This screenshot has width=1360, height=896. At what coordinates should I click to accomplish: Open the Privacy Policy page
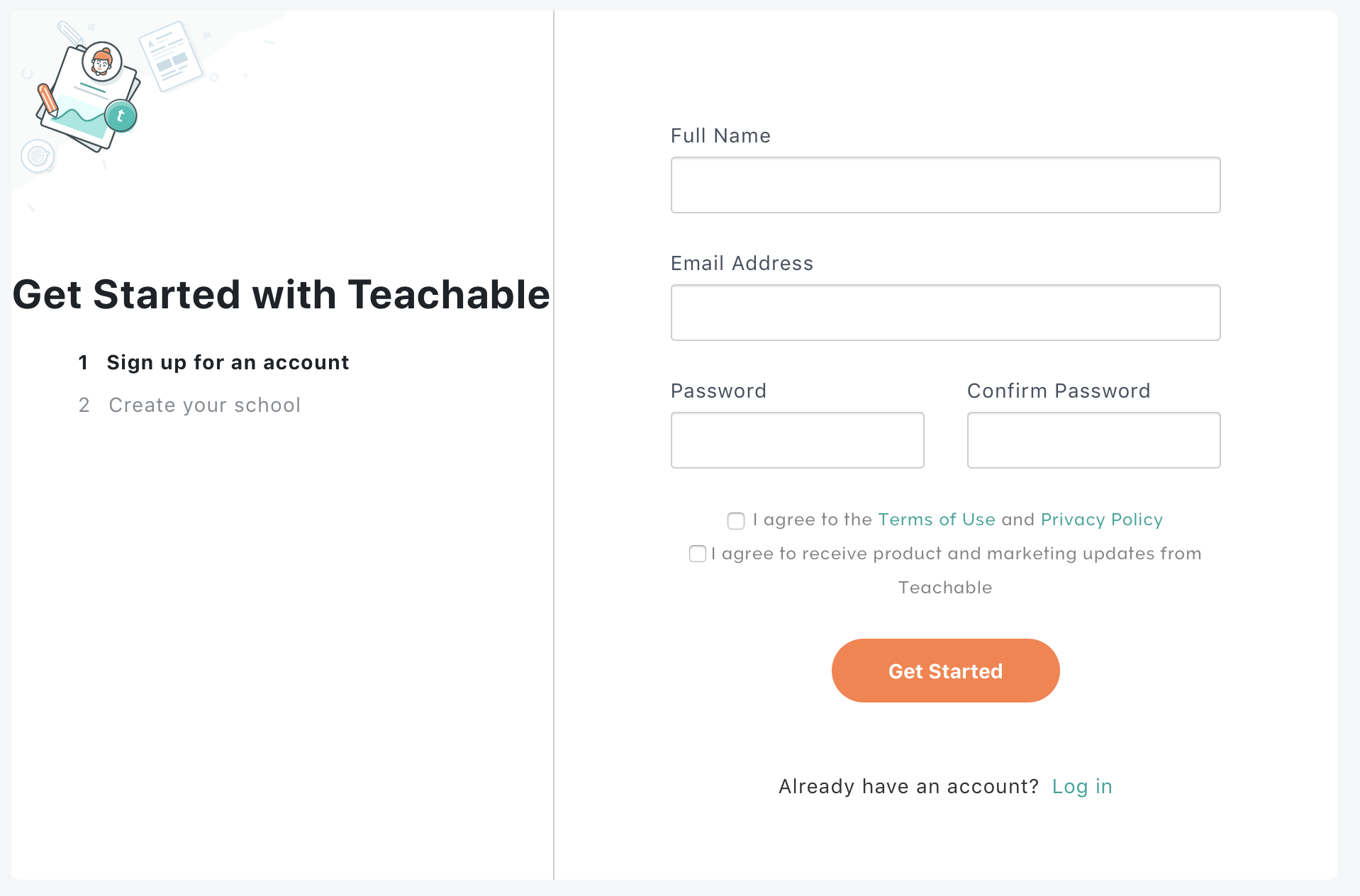(1101, 520)
